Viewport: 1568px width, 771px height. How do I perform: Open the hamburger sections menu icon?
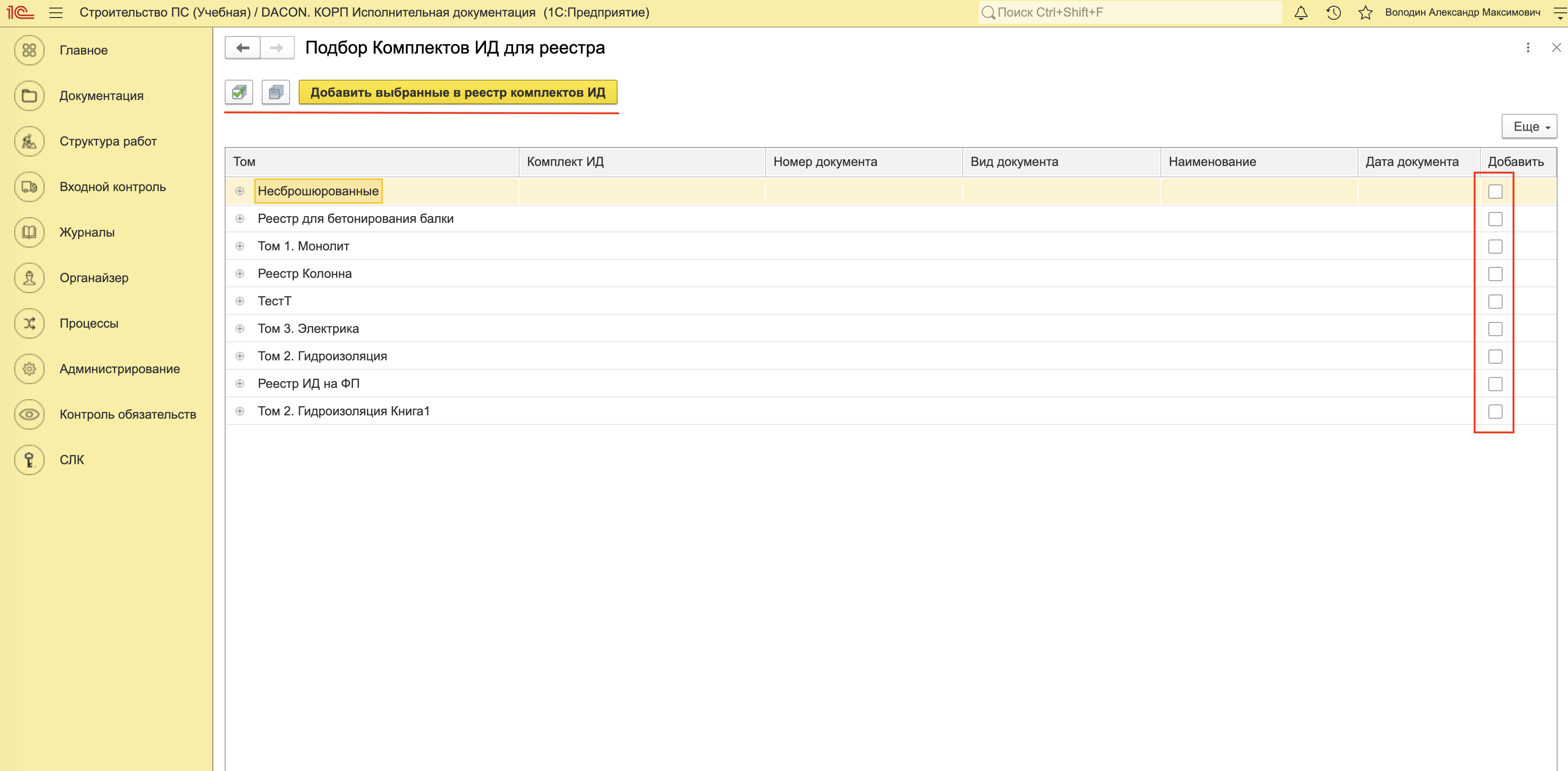click(x=56, y=13)
